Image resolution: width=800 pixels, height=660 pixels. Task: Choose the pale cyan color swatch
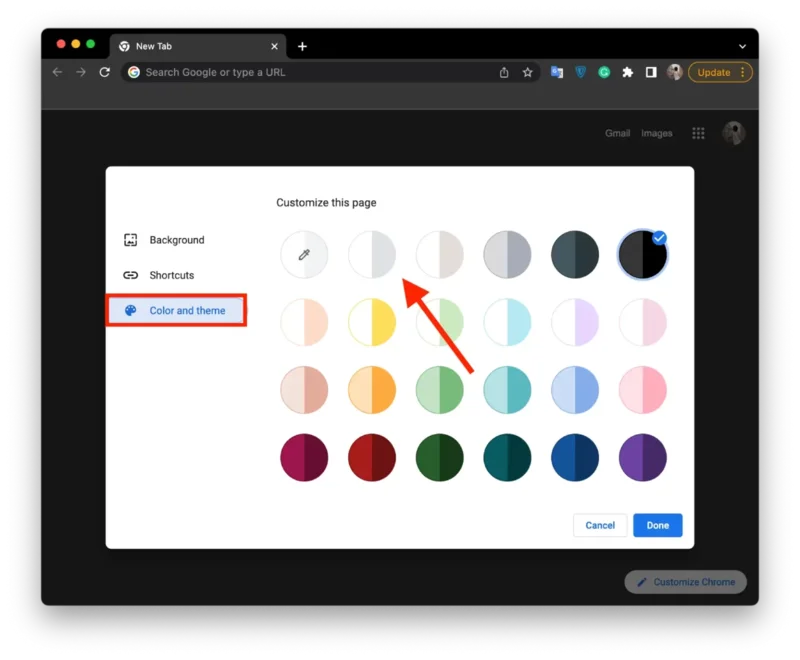507,322
